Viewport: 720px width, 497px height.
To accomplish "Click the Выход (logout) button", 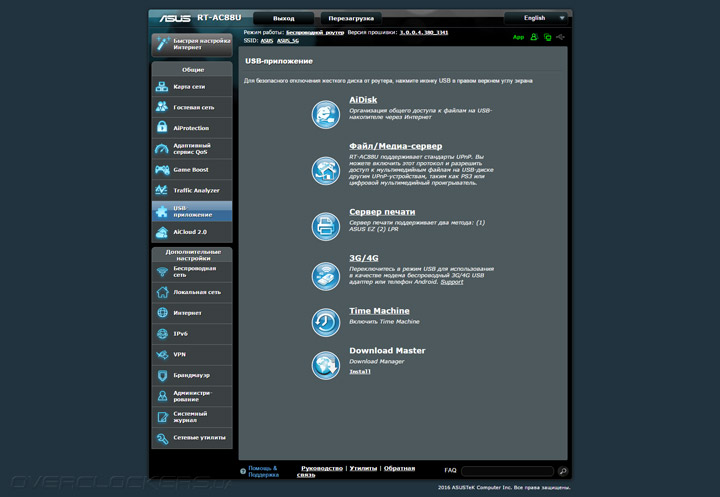I will tap(283, 18).
